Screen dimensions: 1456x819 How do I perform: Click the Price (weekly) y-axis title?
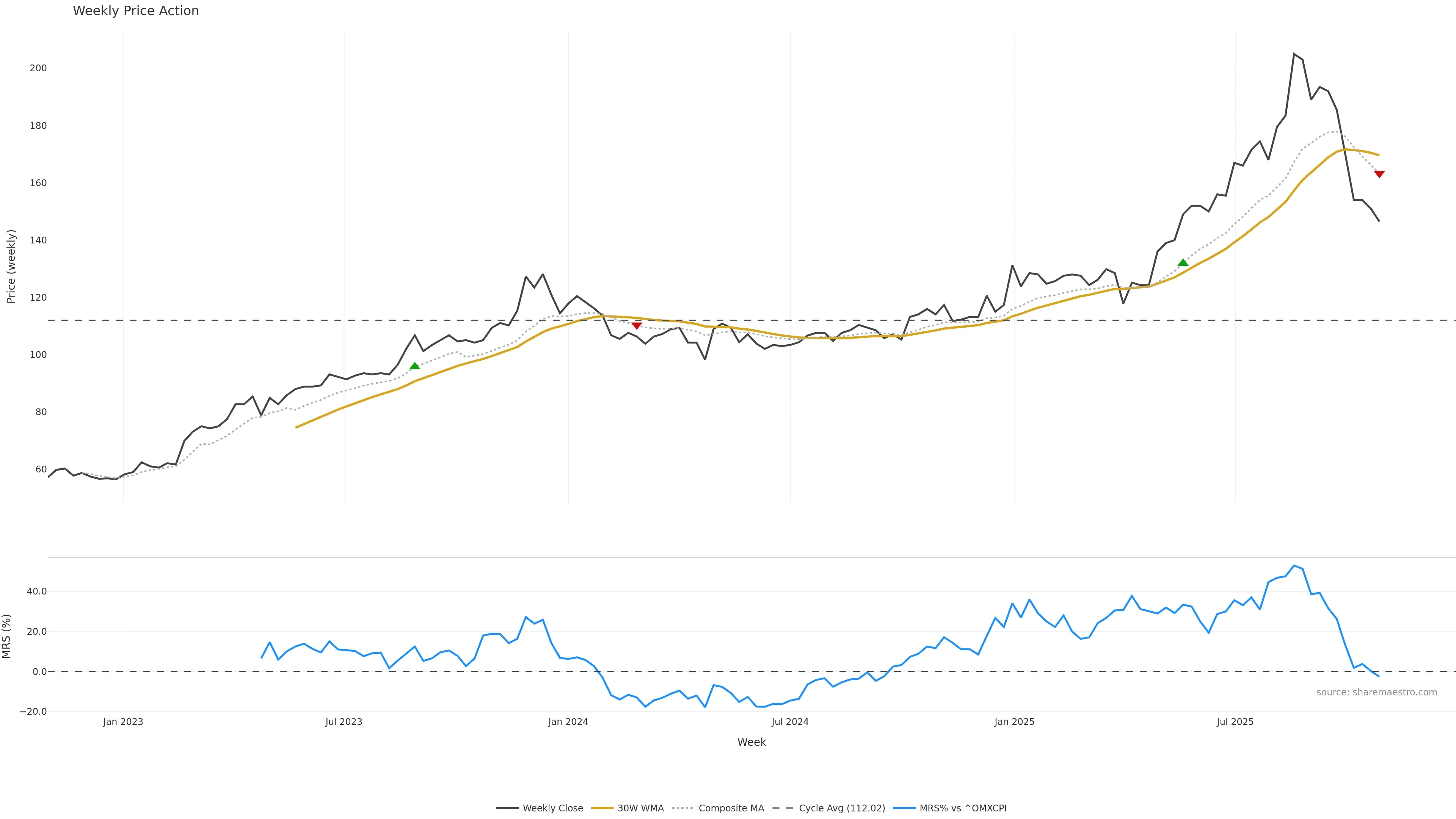click(x=11, y=266)
